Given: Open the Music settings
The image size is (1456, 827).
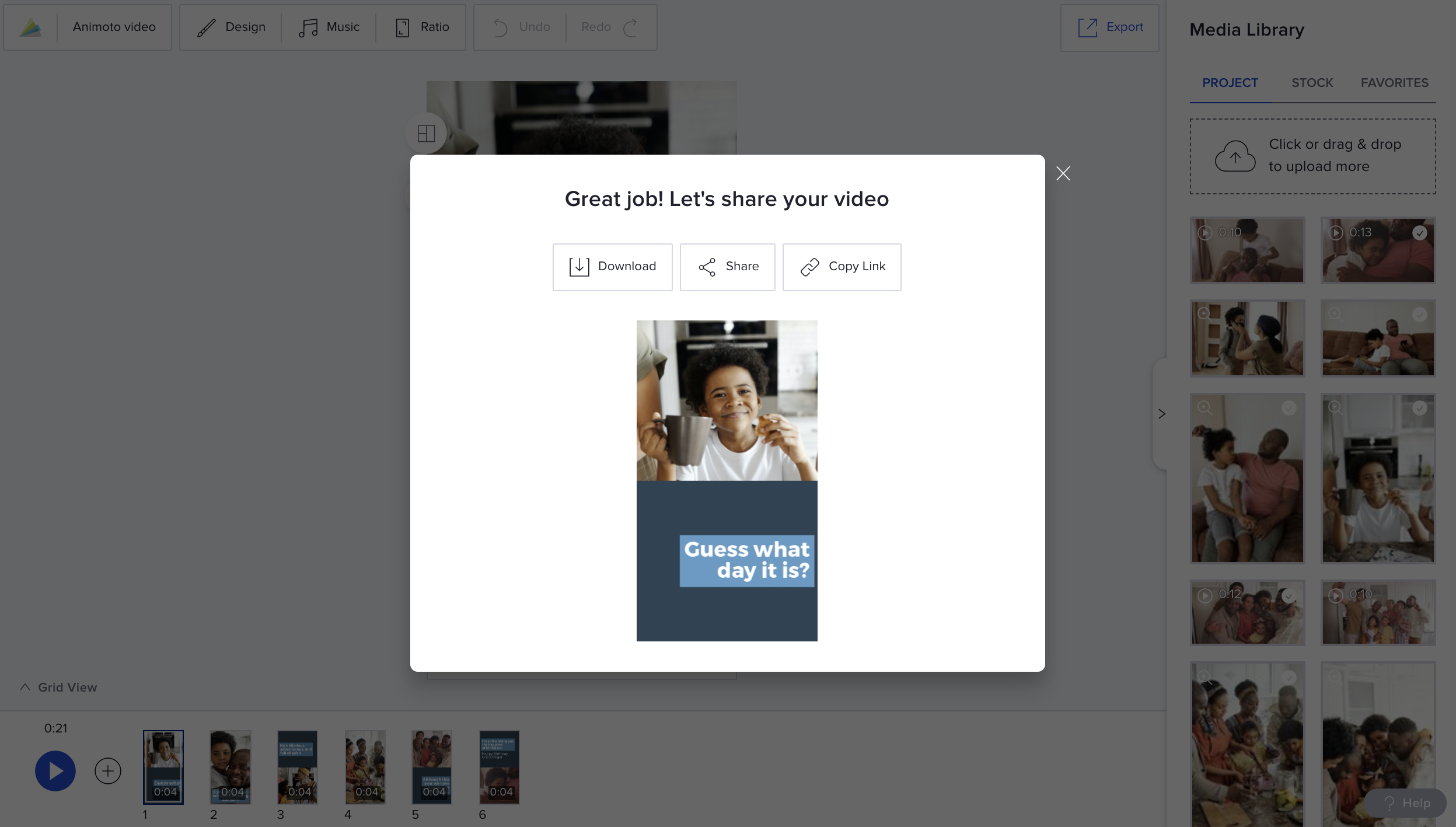Looking at the screenshot, I should [x=329, y=27].
